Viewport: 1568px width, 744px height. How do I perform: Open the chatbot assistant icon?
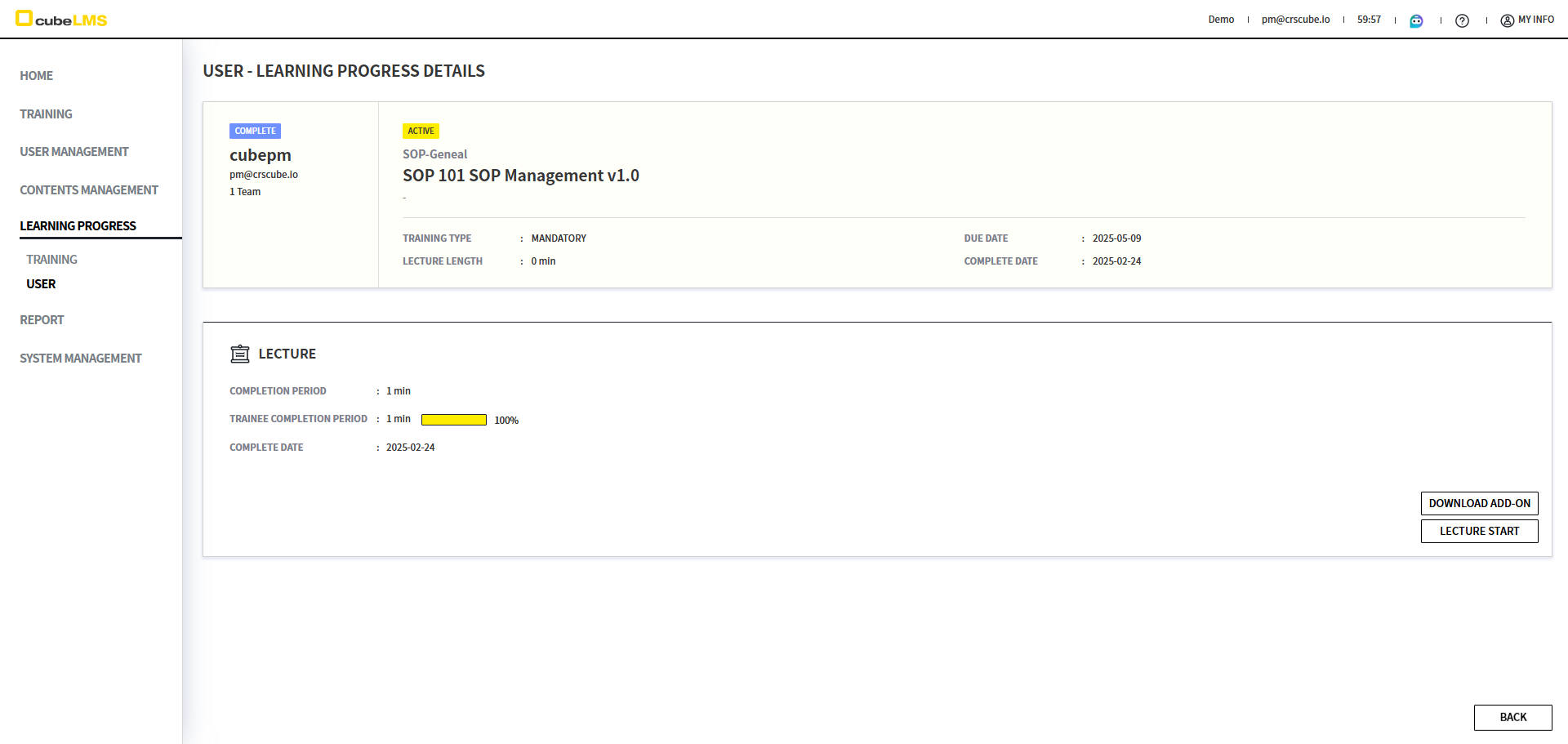[1416, 20]
